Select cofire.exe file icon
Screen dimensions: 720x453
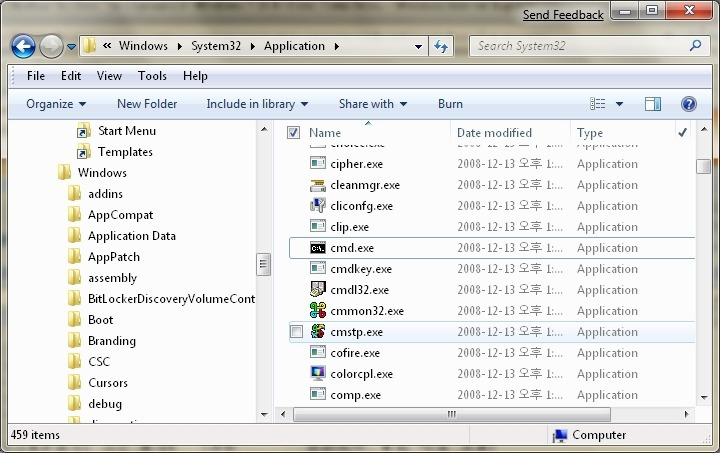point(318,352)
